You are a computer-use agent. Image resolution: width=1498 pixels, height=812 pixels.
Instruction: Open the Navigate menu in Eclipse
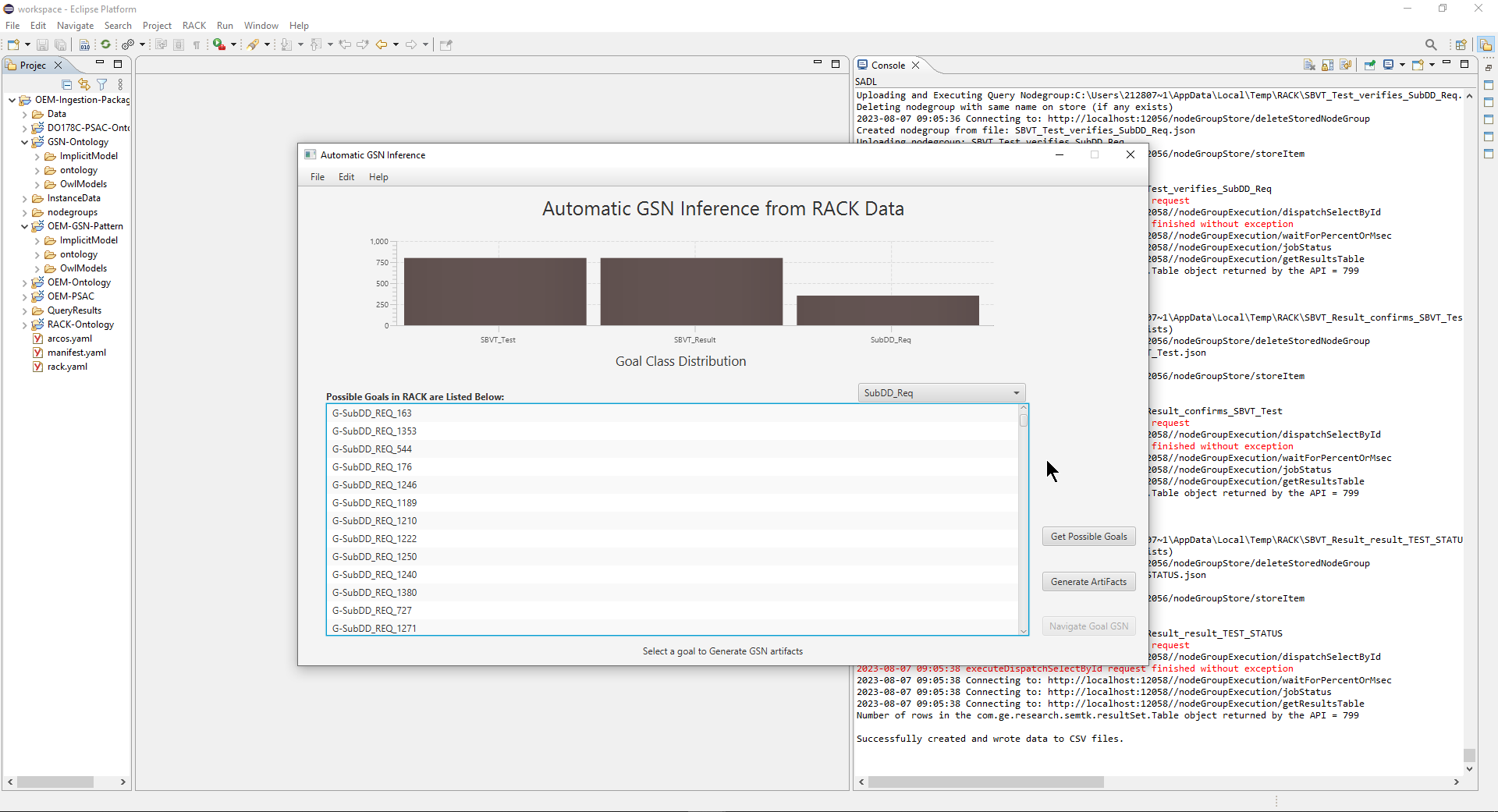click(x=75, y=26)
